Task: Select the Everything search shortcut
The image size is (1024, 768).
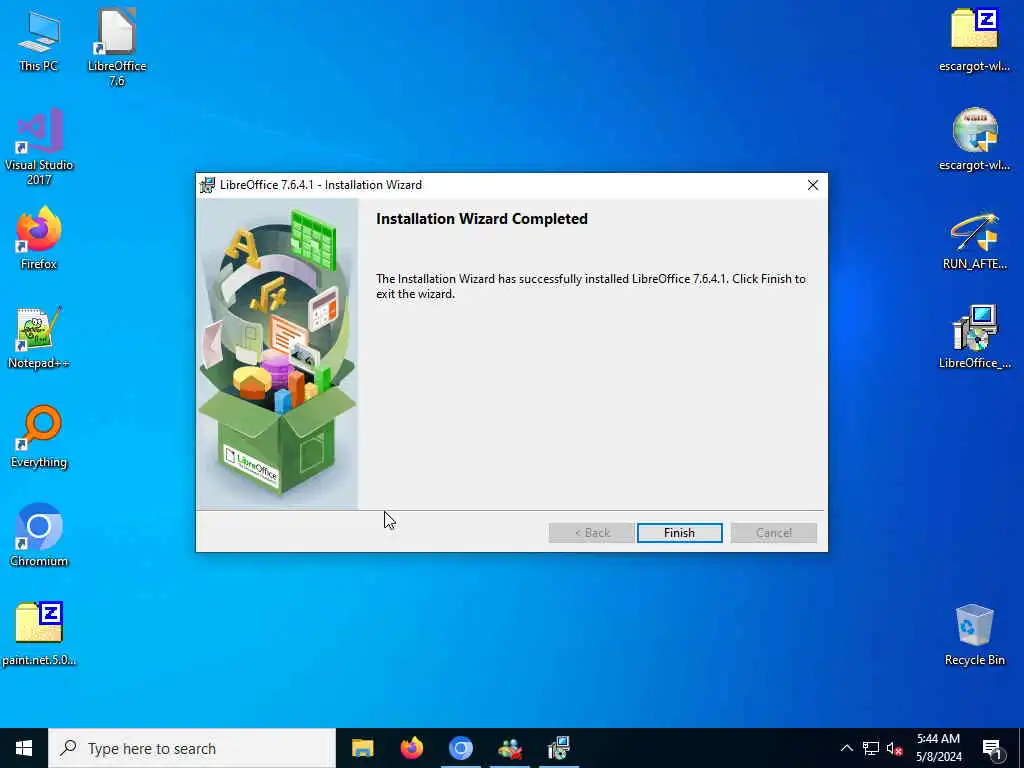Action: [x=39, y=437]
